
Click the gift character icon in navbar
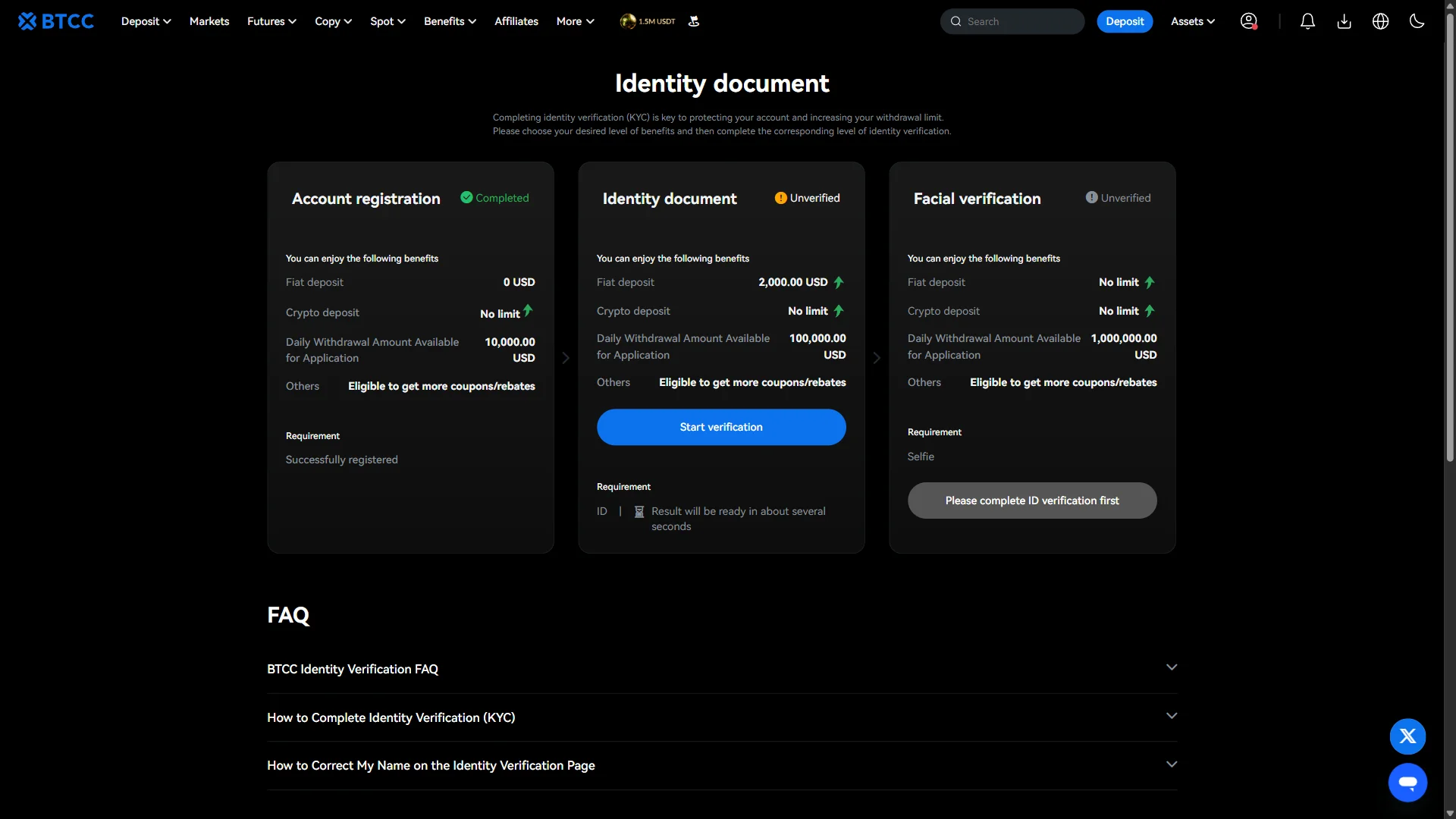[x=693, y=21]
